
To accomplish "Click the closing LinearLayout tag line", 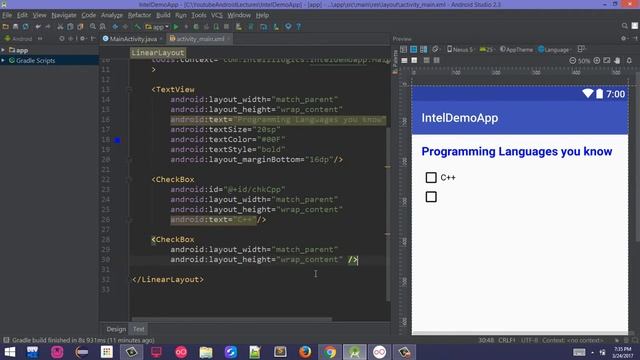I will point(168,280).
